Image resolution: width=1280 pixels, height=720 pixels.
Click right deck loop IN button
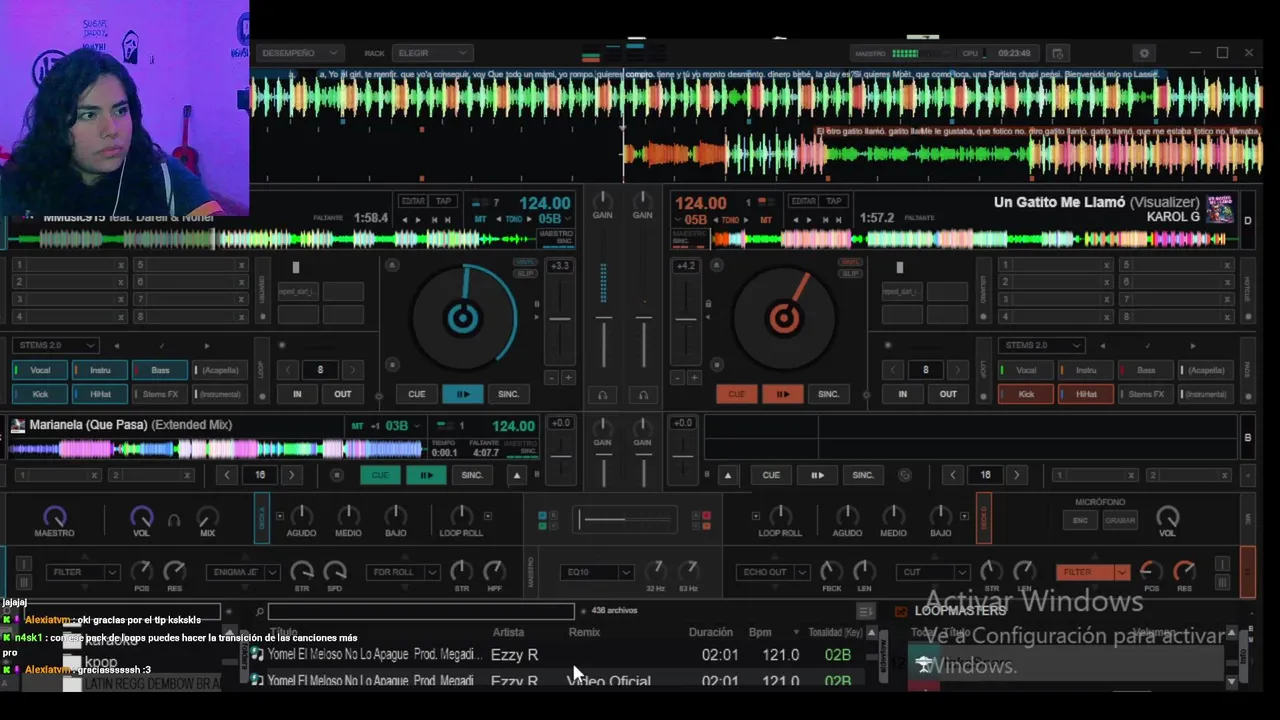[902, 394]
